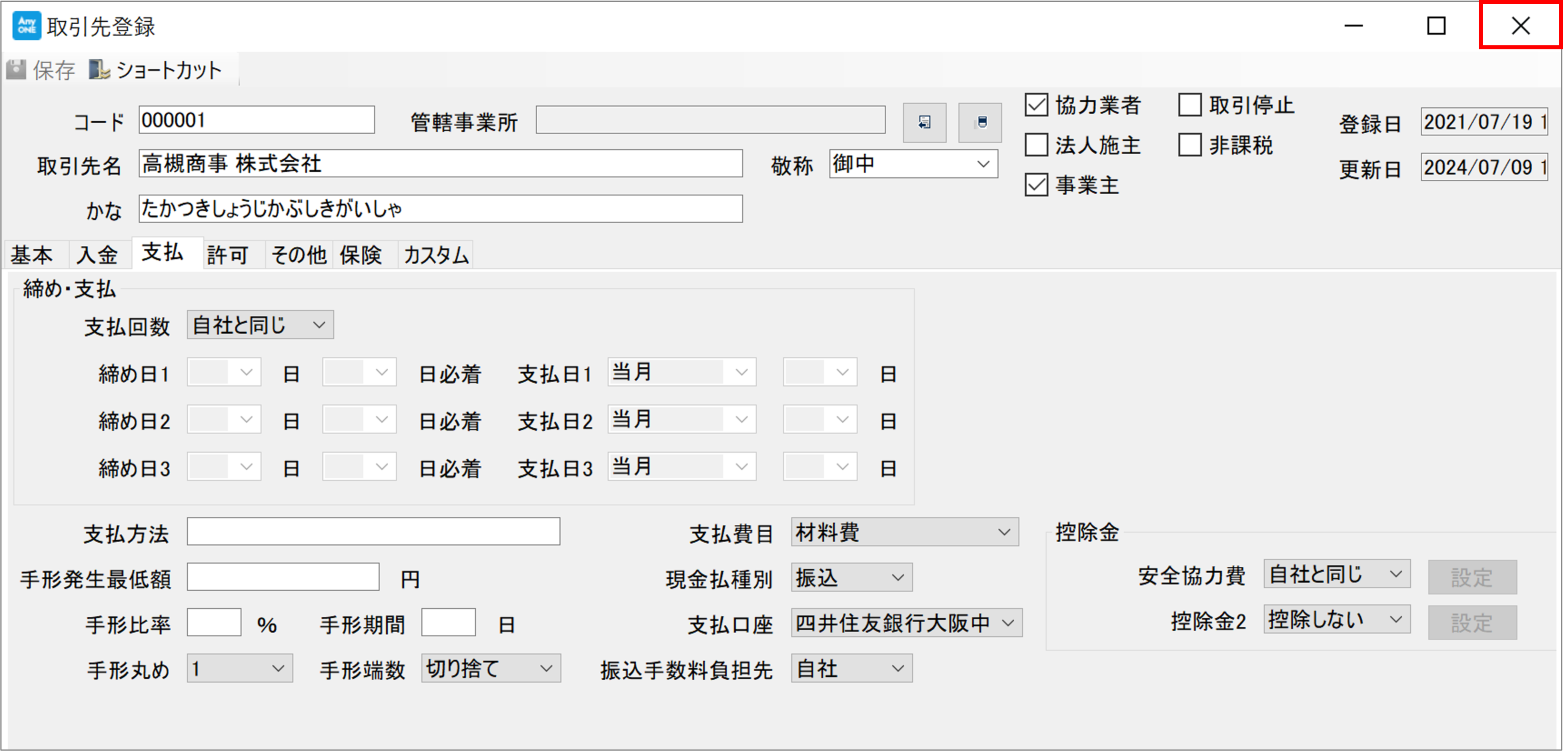
Task: Open the 保険 tab
Action: click(x=361, y=255)
